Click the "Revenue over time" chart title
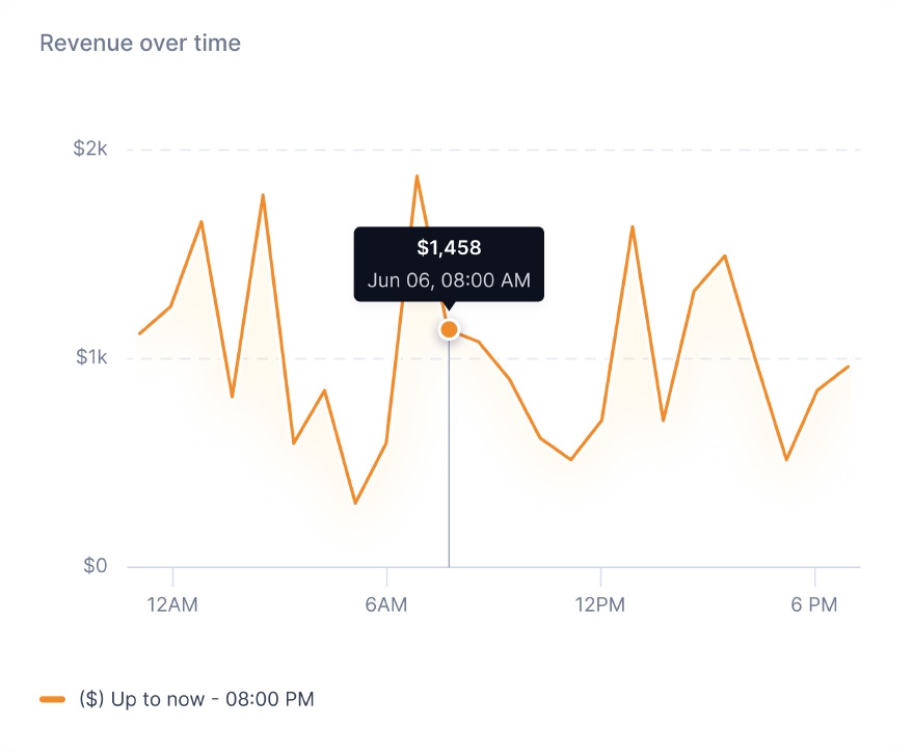The height and width of the screenshot is (753, 900). (140, 44)
